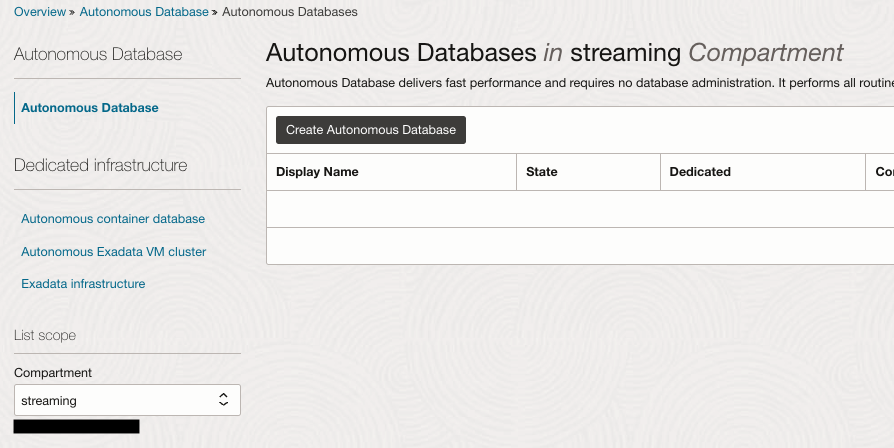
Task: Open Autonomous container database page
Action: click(x=113, y=219)
